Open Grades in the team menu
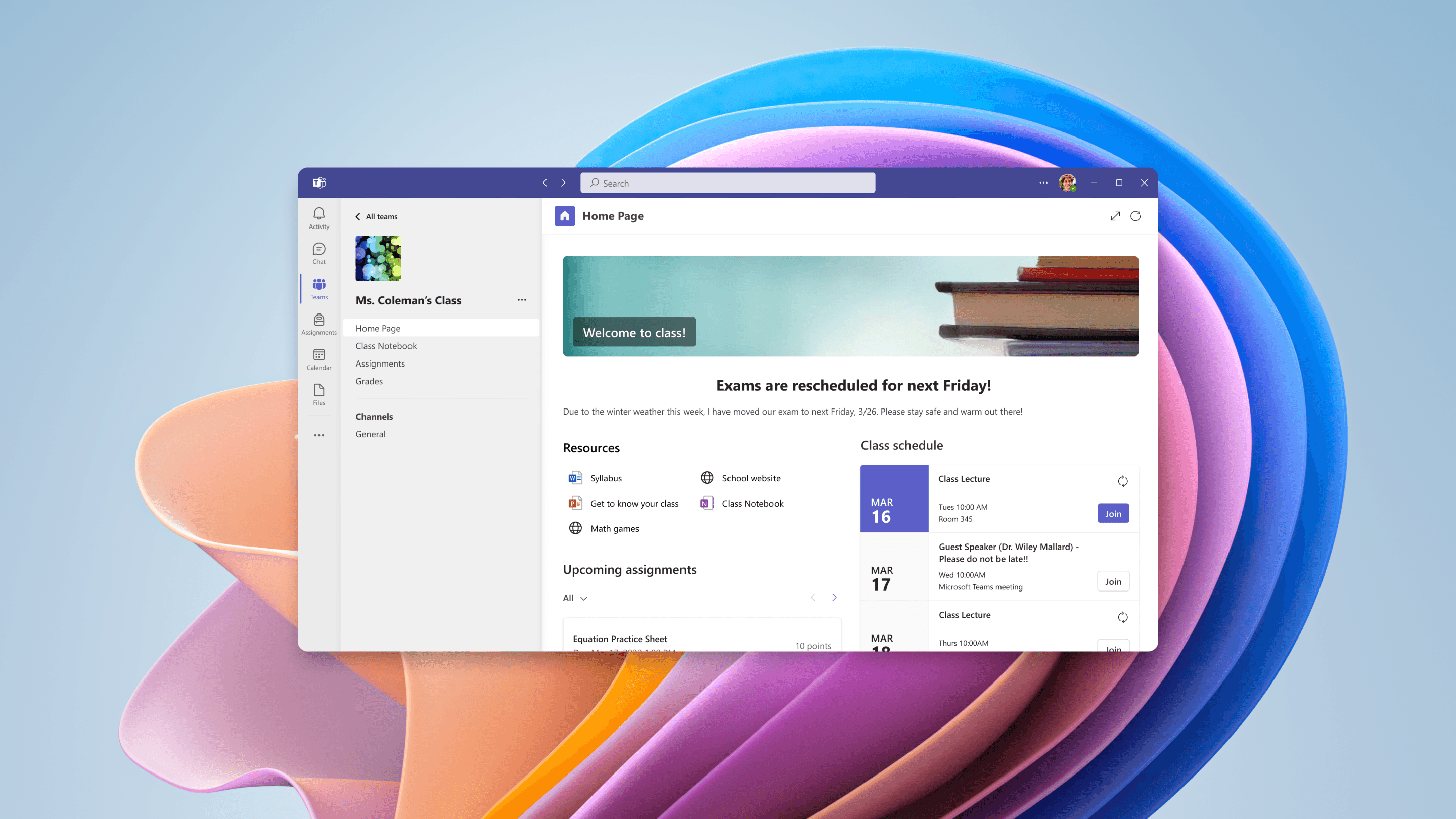The image size is (1456, 819). (x=369, y=381)
